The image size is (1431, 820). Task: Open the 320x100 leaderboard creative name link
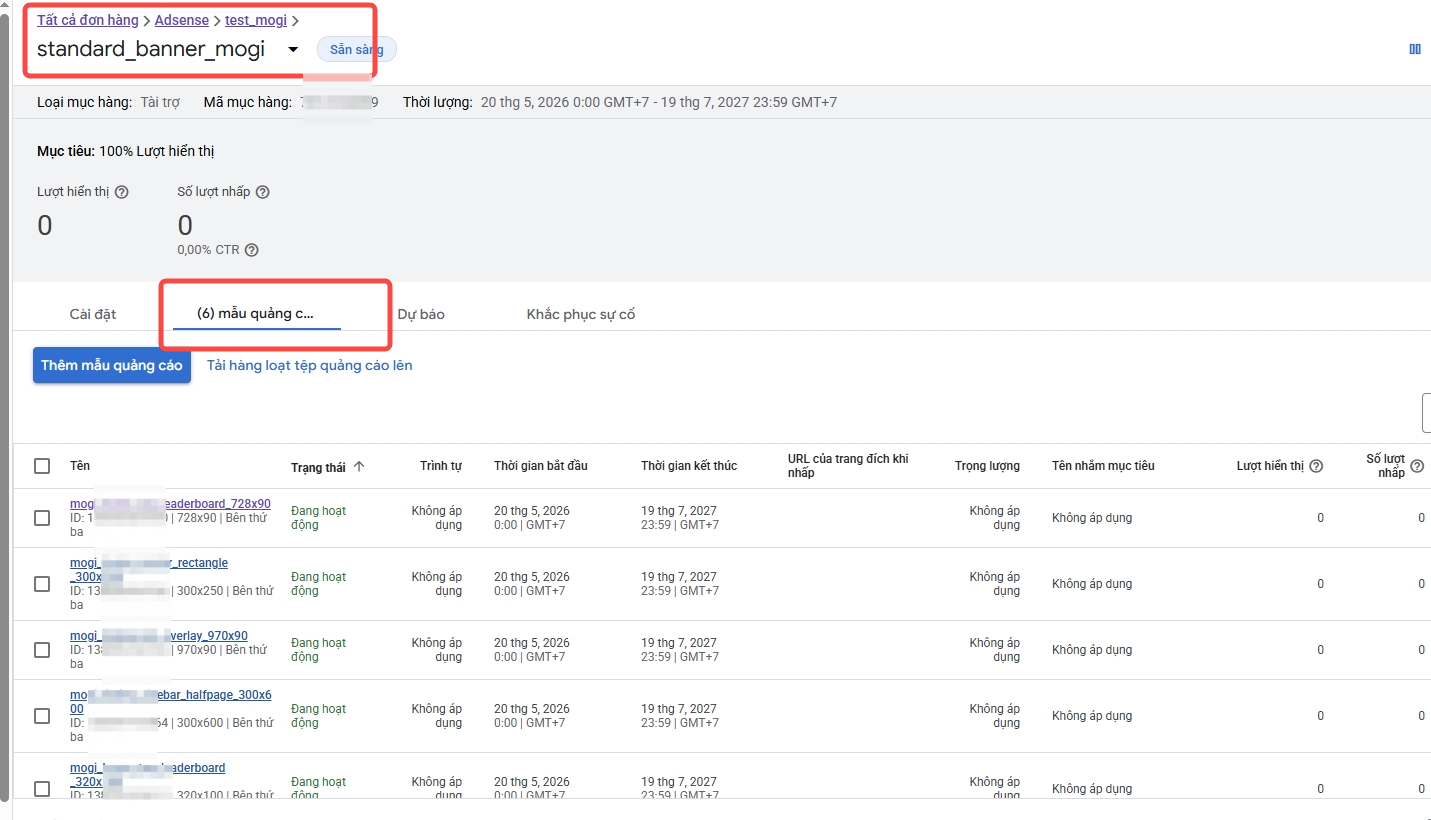(148, 774)
